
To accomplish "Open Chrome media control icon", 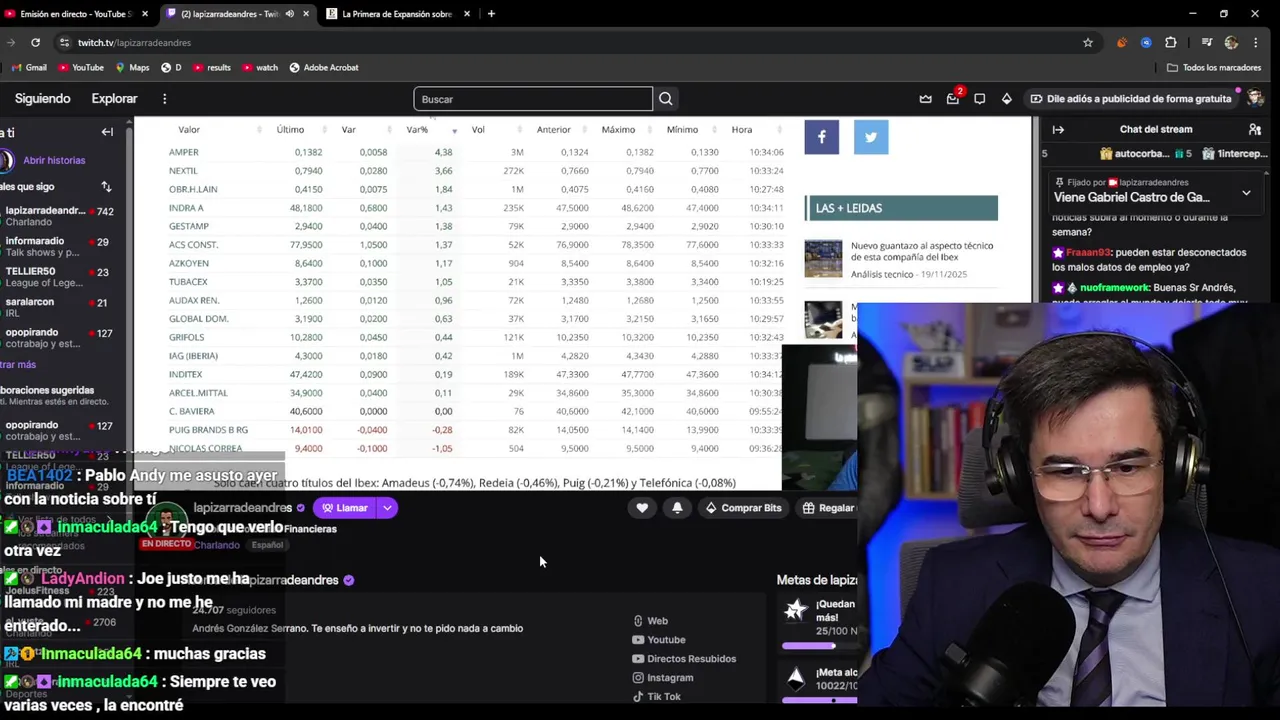I will [1207, 42].
